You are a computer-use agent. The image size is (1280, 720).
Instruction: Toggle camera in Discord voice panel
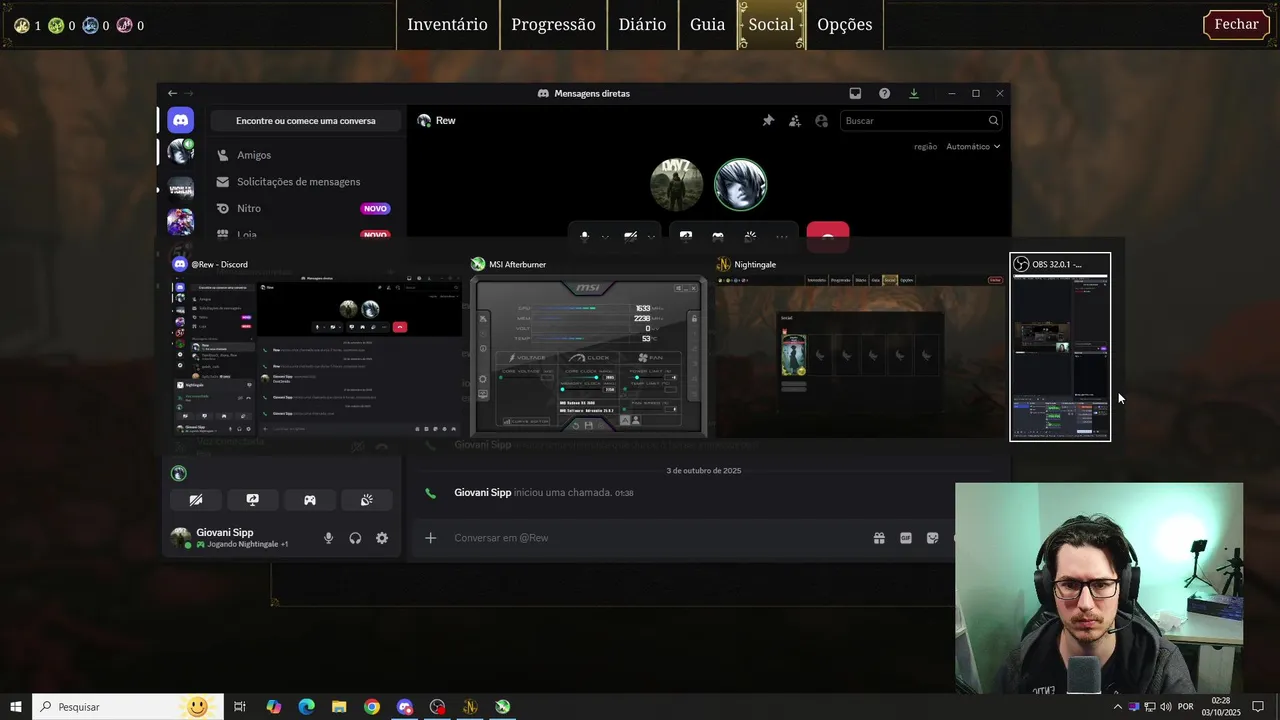196,500
